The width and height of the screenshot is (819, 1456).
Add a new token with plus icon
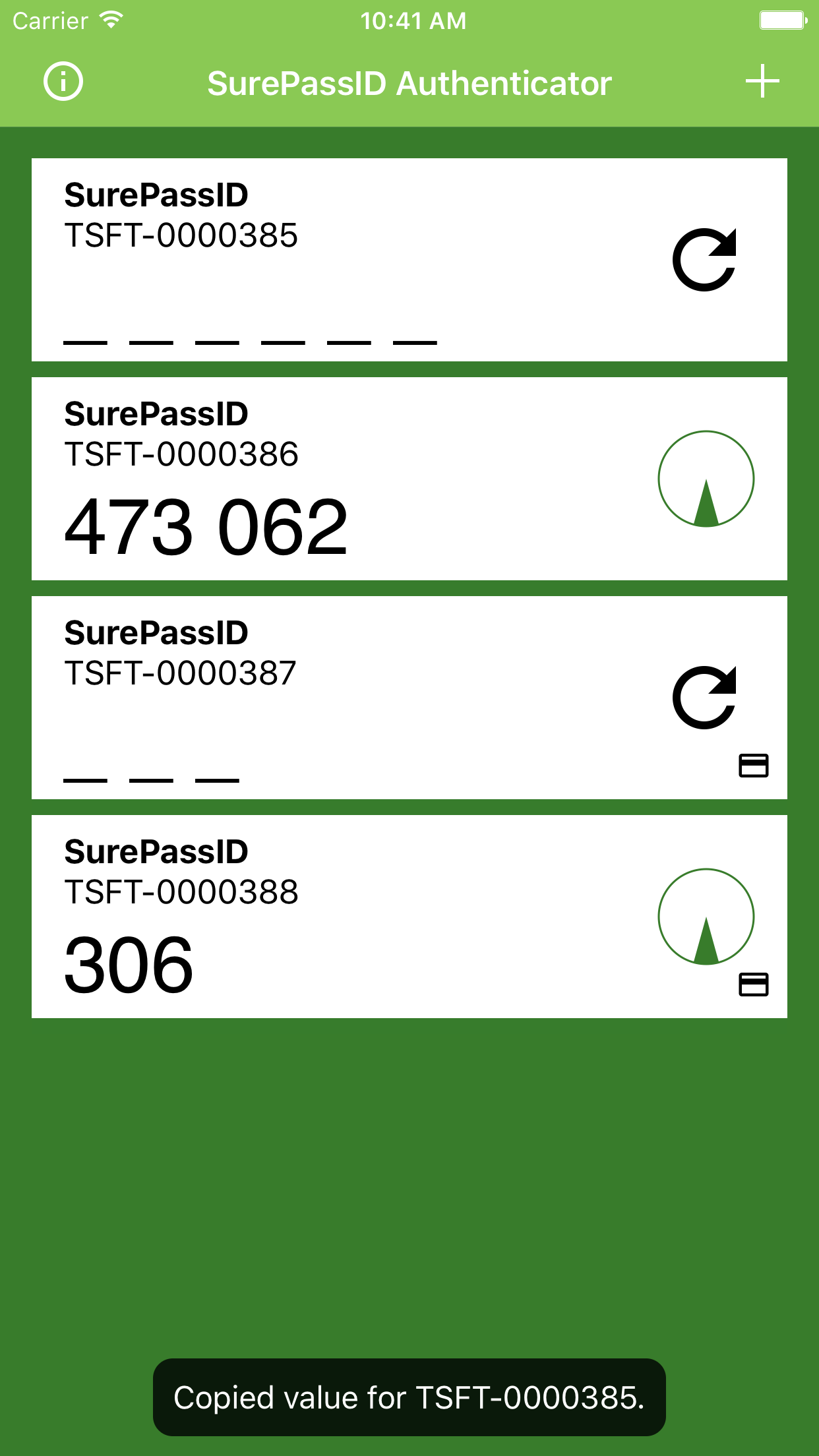tap(763, 82)
